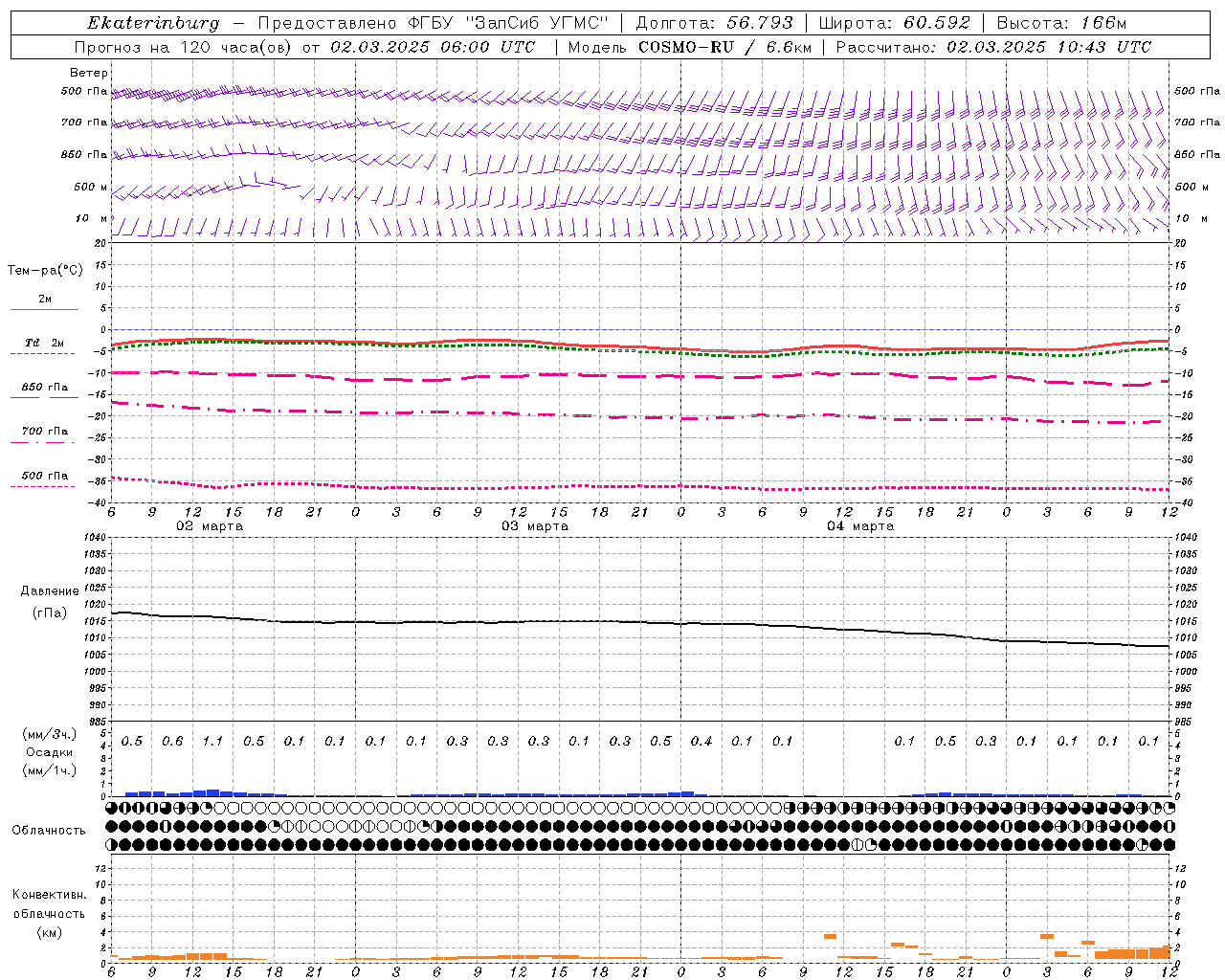Select the "02 марта" date label
The height and width of the screenshot is (980, 1225).
click(x=210, y=526)
